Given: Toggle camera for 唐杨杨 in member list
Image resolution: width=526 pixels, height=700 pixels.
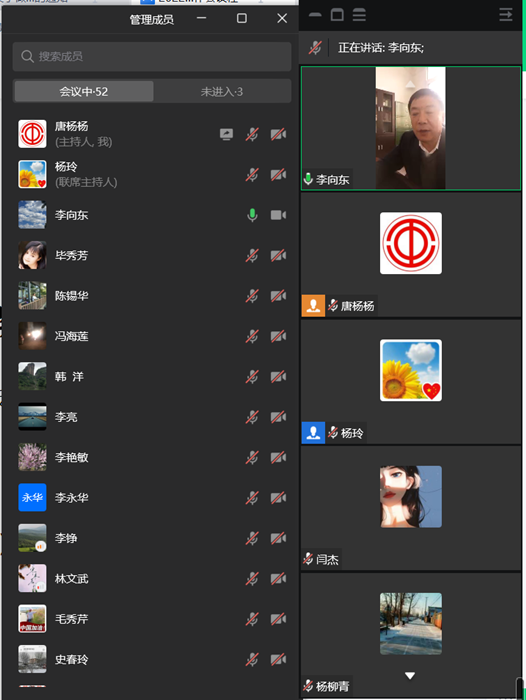Looking at the screenshot, I should pyautogui.click(x=278, y=134).
